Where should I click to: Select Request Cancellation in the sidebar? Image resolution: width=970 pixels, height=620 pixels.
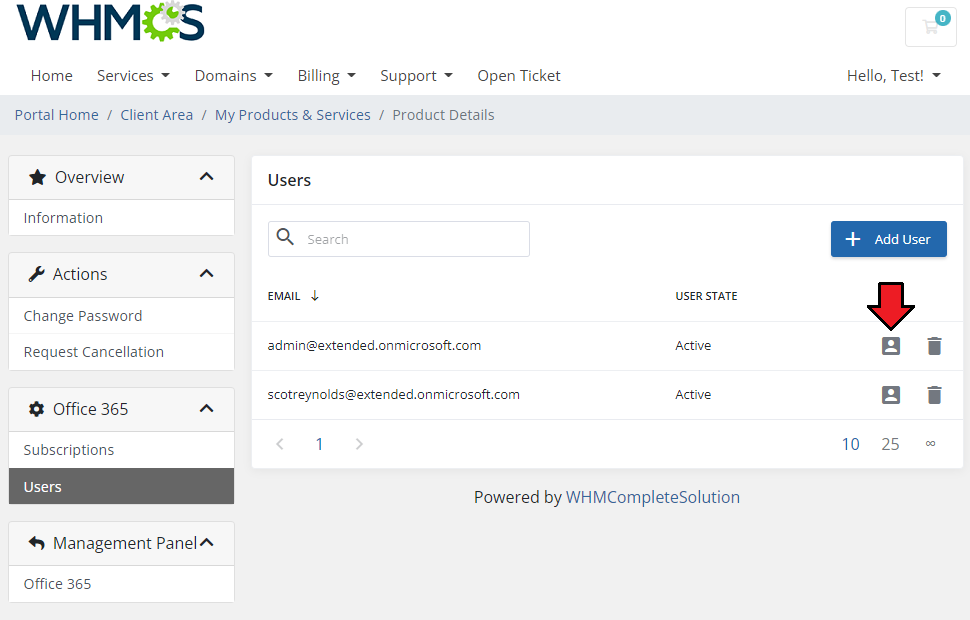[121, 352]
